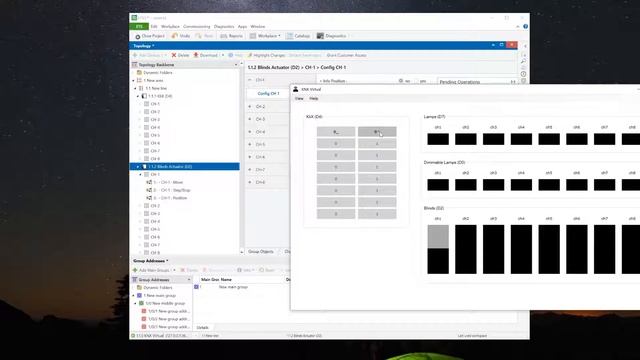Open the Catalogs toolbar icon
This screenshot has height=360, width=640.
[298, 36]
